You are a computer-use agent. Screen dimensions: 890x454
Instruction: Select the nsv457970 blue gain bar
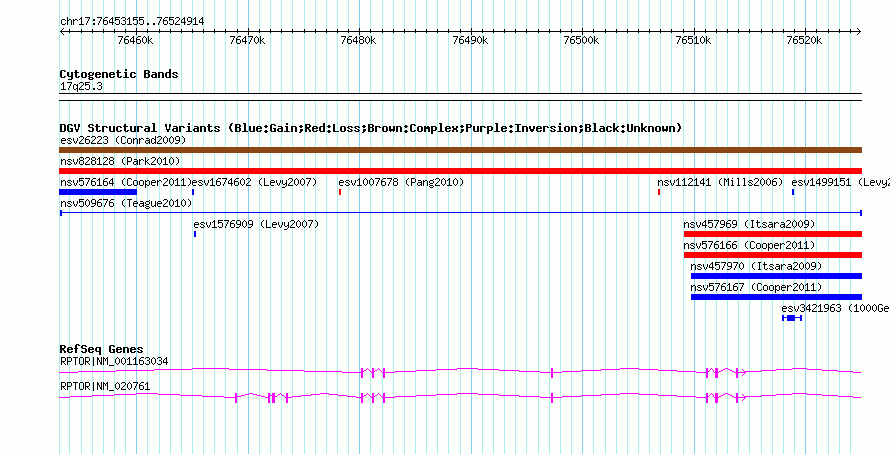[776, 276]
